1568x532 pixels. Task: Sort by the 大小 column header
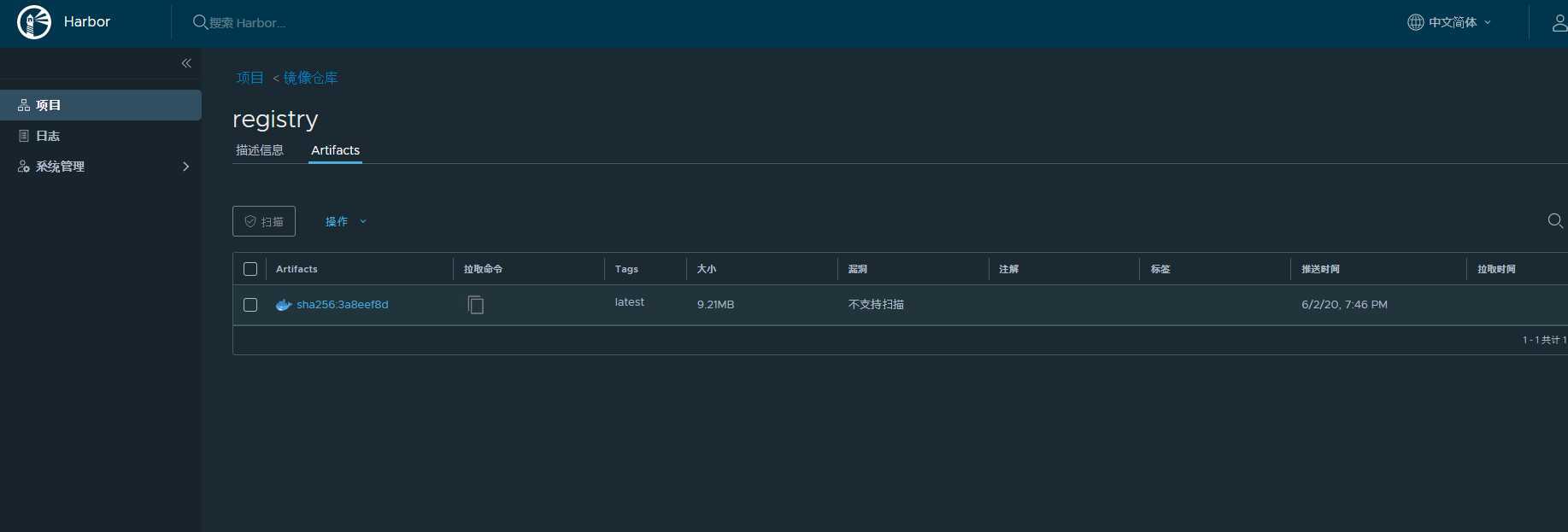(707, 269)
